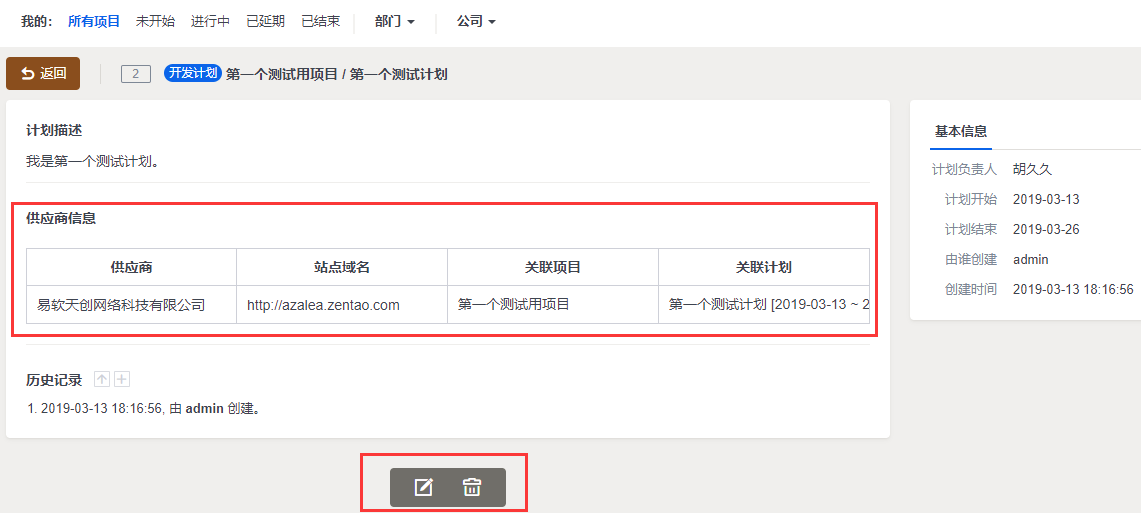This screenshot has width=1141, height=513.
Task: Click the 计划描述 heading
Action: tap(54, 131)
